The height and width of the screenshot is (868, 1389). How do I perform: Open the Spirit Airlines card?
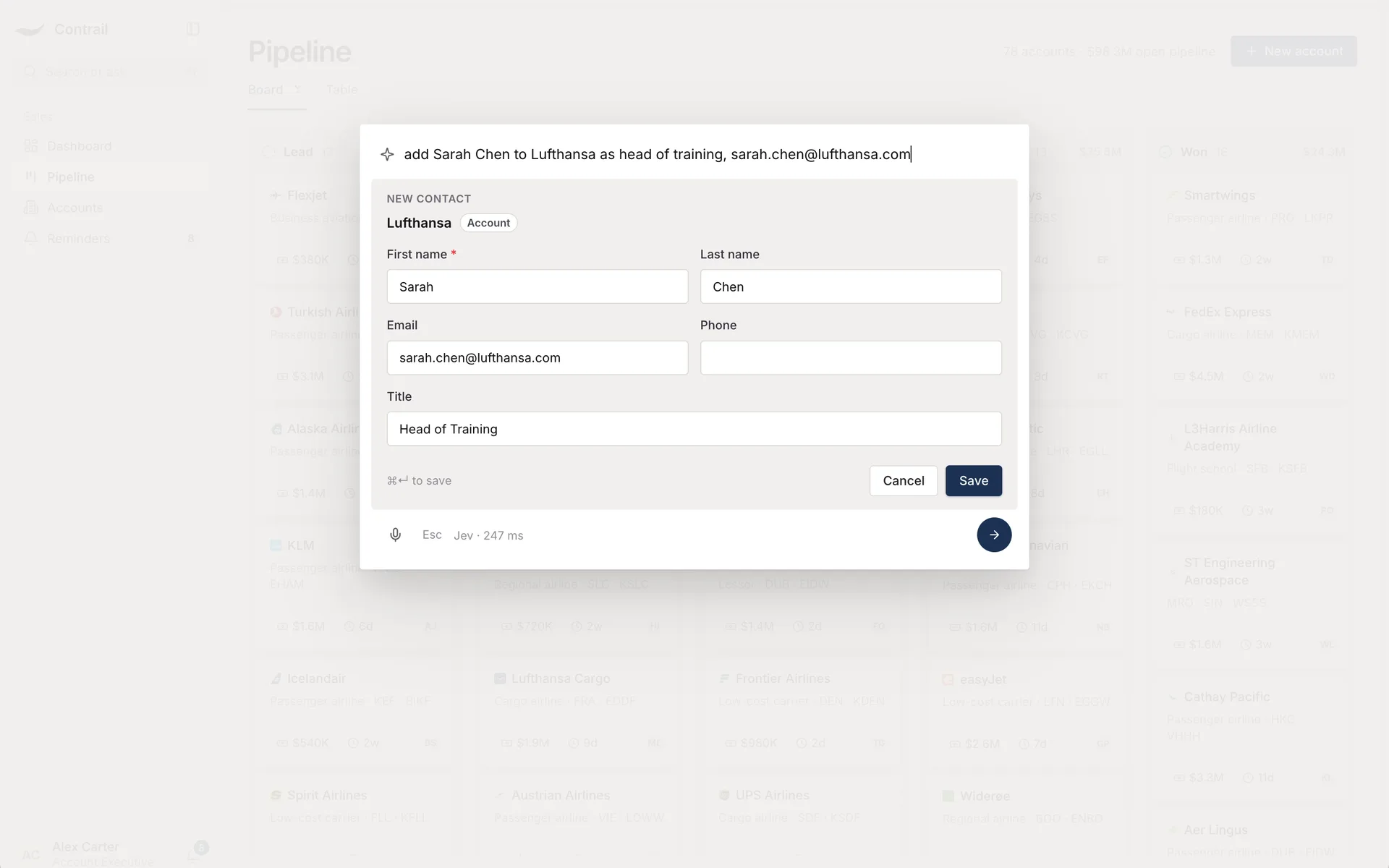pyautogui.click(x=354, y=821)
